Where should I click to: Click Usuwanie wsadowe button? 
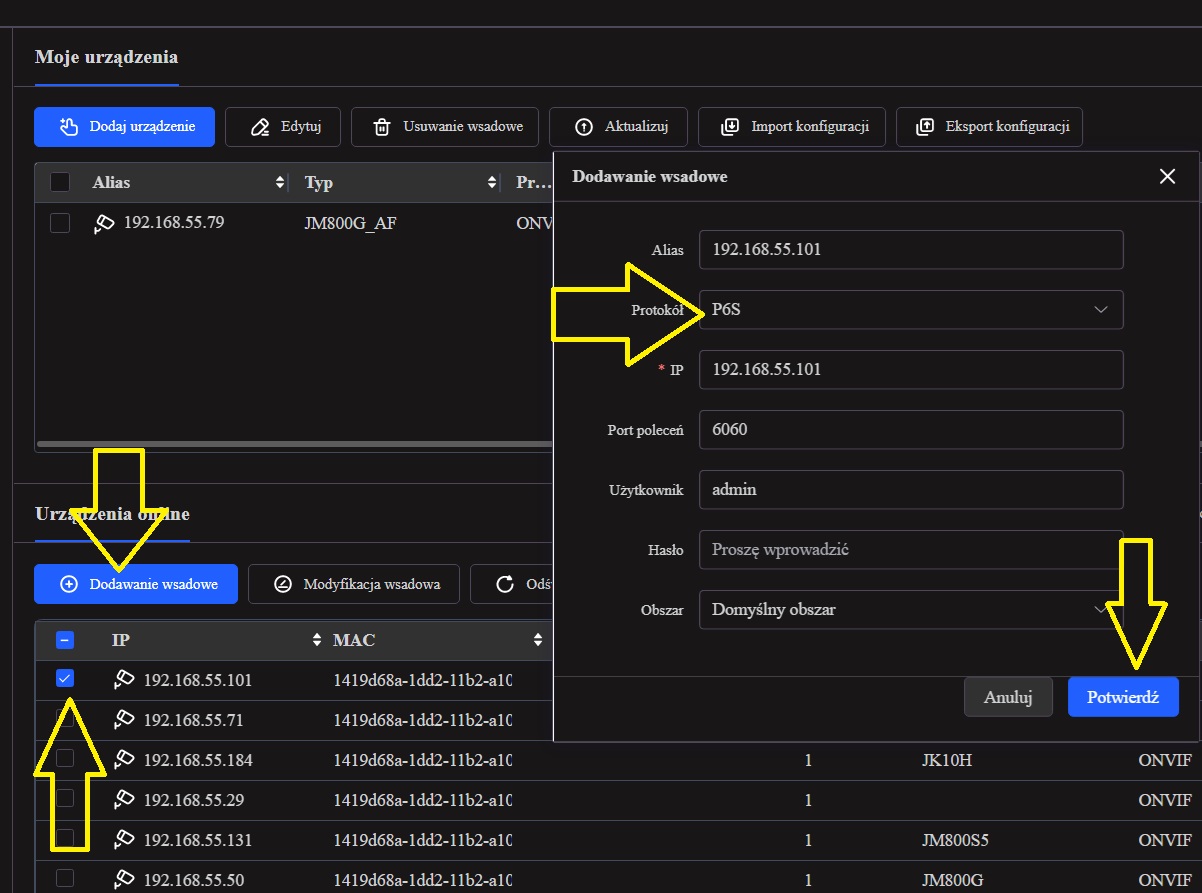point(445,127)
